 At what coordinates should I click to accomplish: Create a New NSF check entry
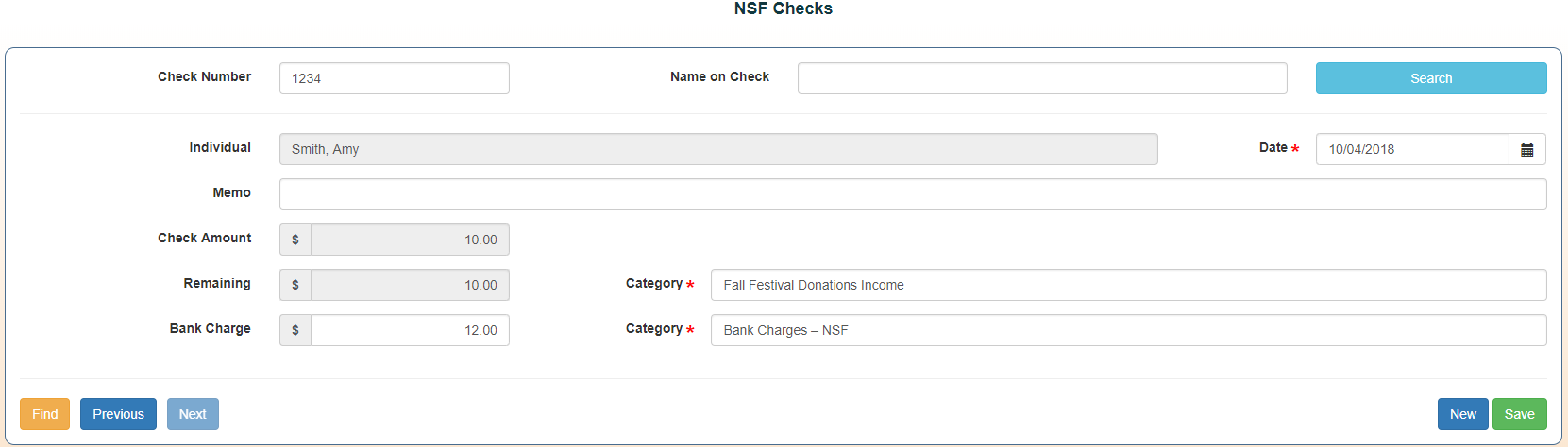(x=1462, y=414)
